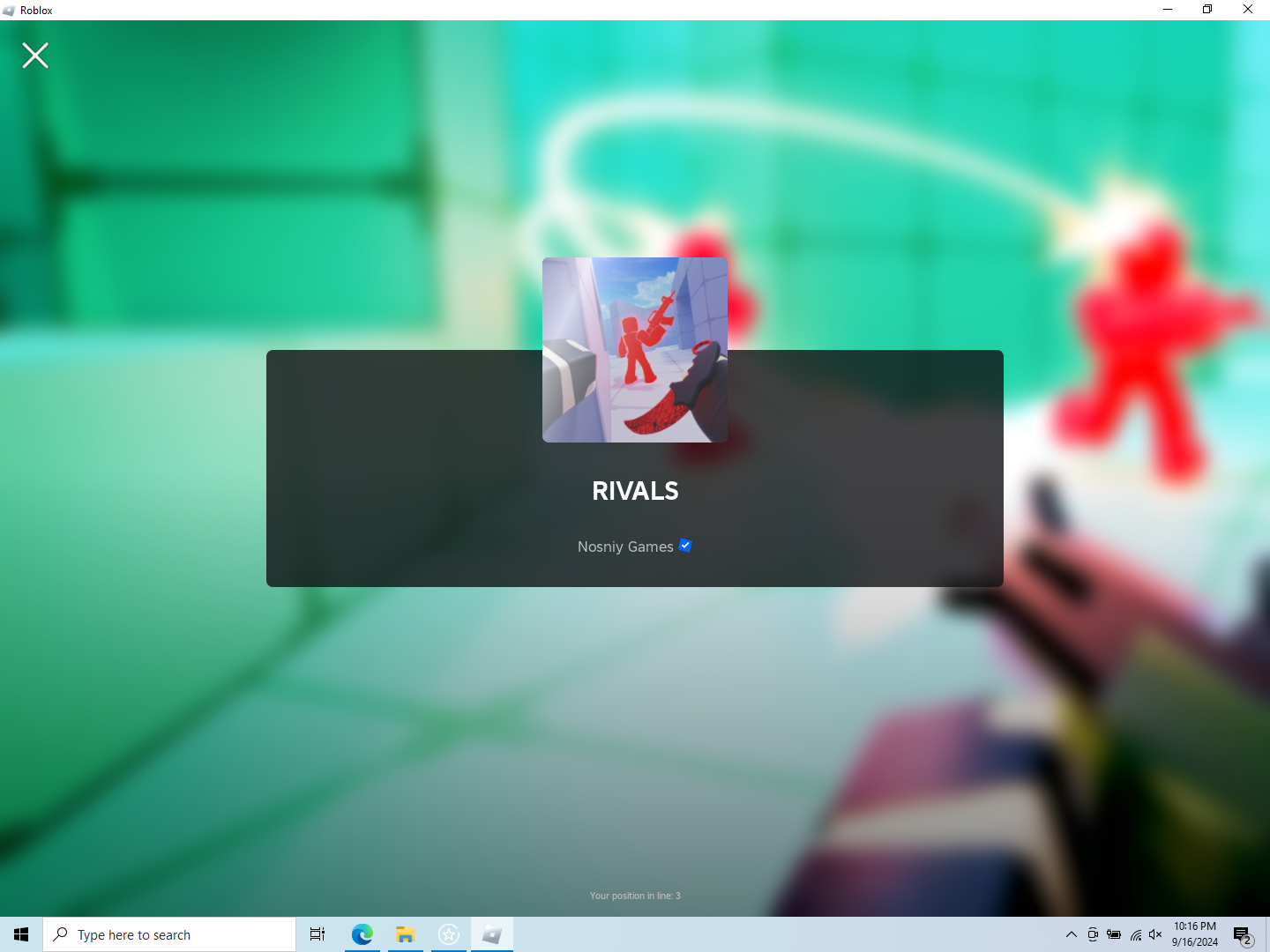Open Task View from the taskbar
Viewport: 1270px width, 952px height.
(317, 934)
